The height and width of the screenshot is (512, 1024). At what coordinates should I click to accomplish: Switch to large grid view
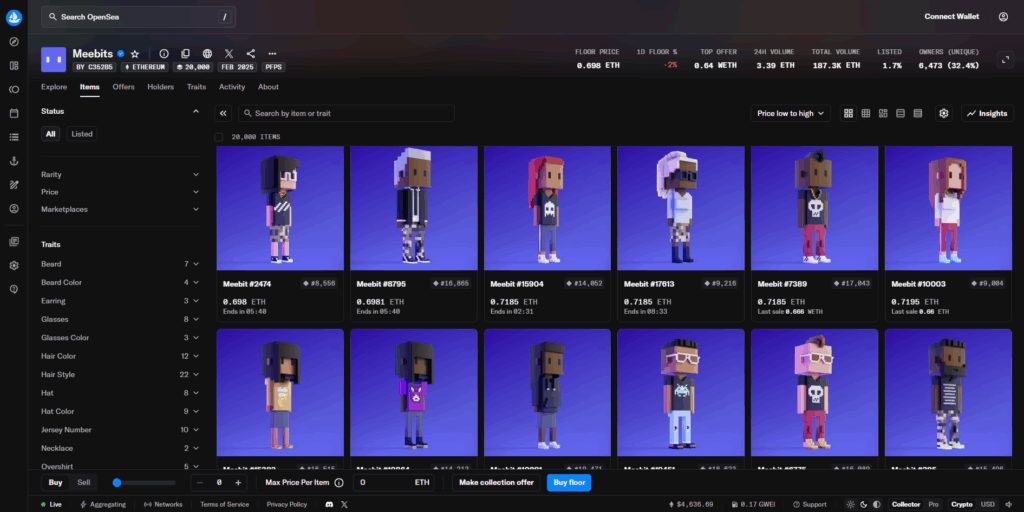[x=848, y=113]
